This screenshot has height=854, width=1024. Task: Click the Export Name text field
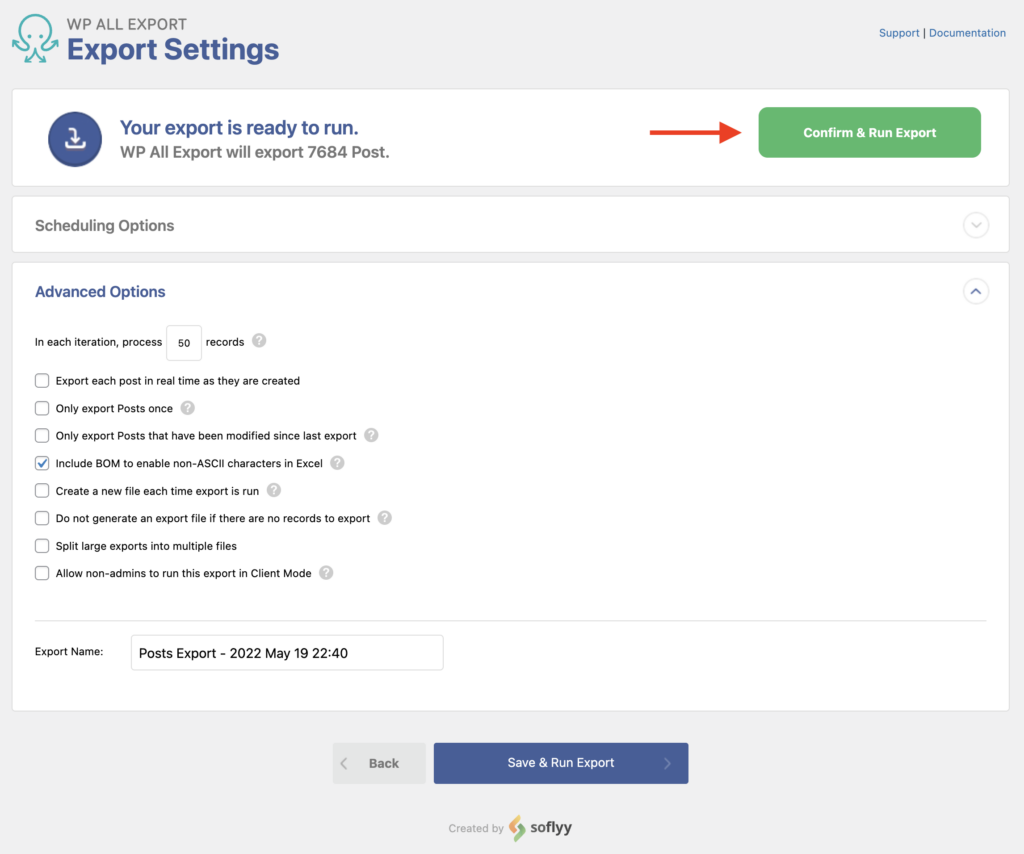coord(286,652)
